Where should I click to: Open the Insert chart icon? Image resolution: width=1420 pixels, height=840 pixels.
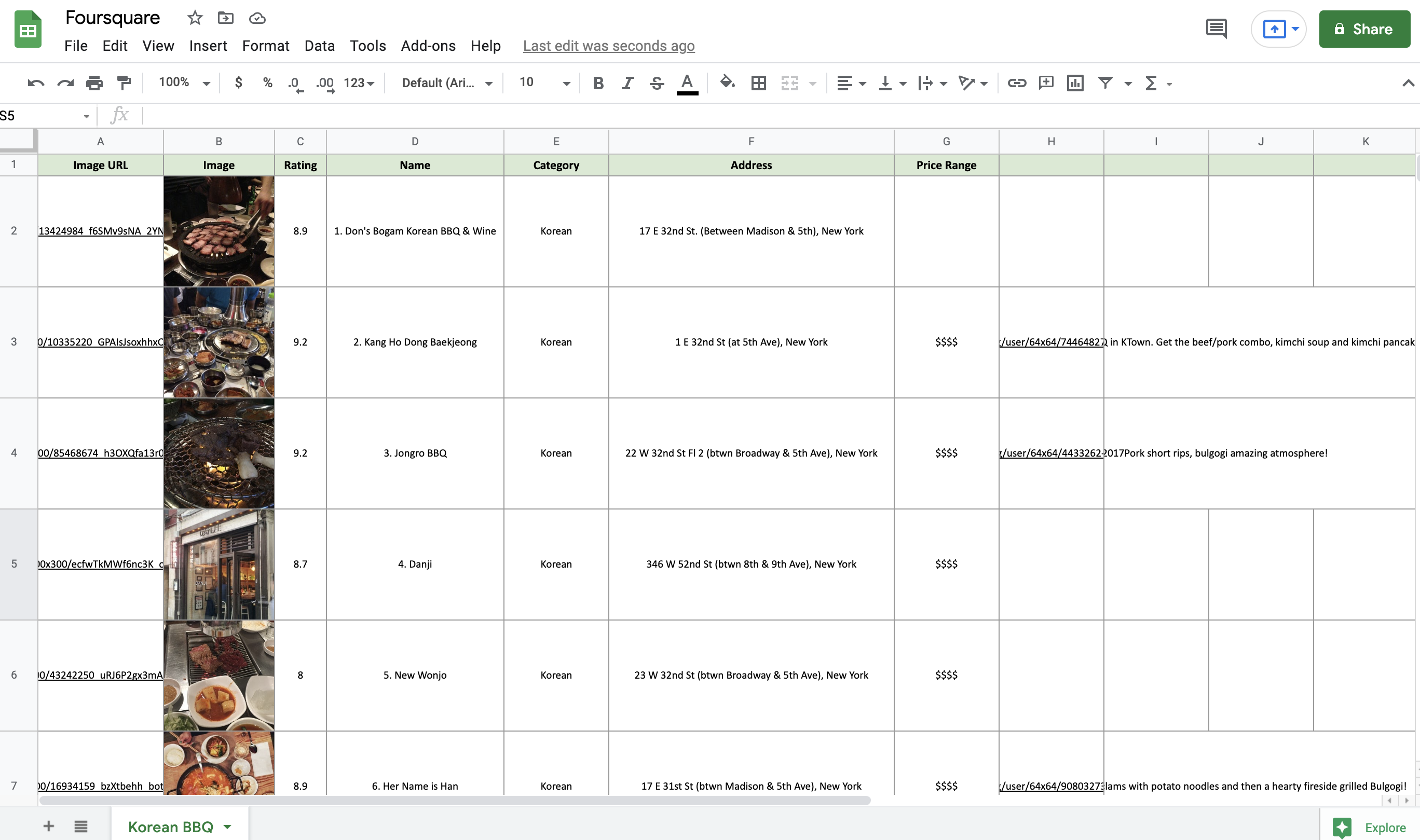(x=1075, y=82)
